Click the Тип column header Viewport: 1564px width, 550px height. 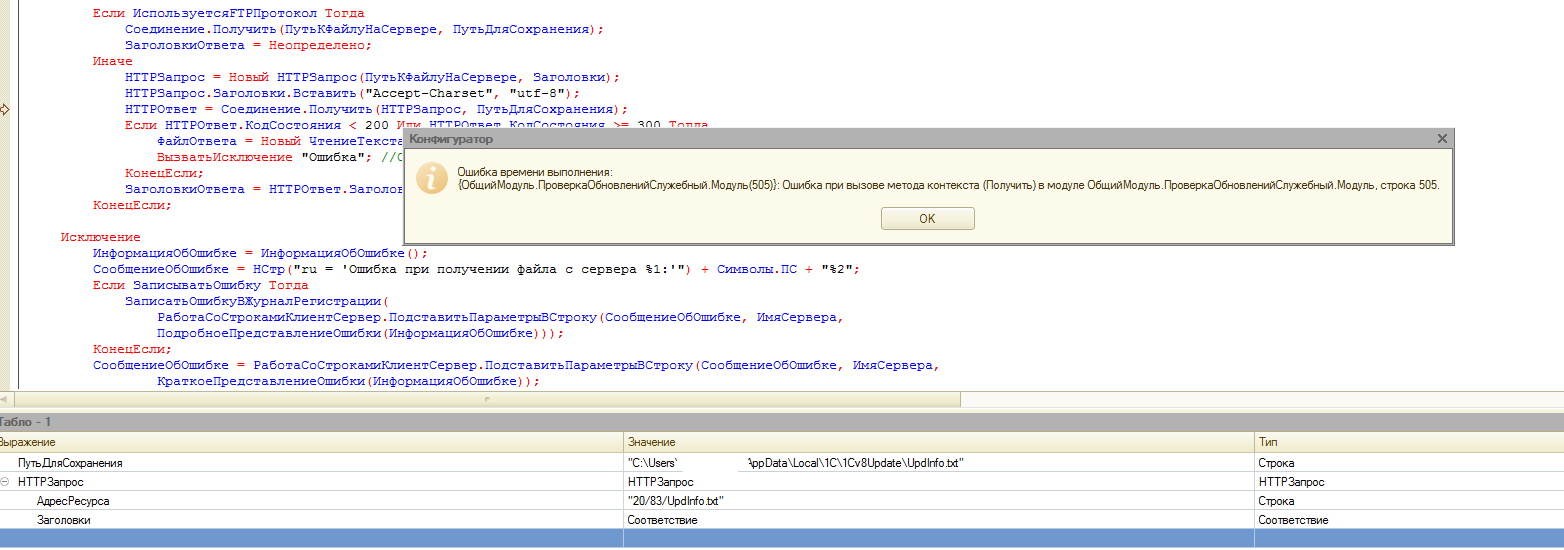1409,442
